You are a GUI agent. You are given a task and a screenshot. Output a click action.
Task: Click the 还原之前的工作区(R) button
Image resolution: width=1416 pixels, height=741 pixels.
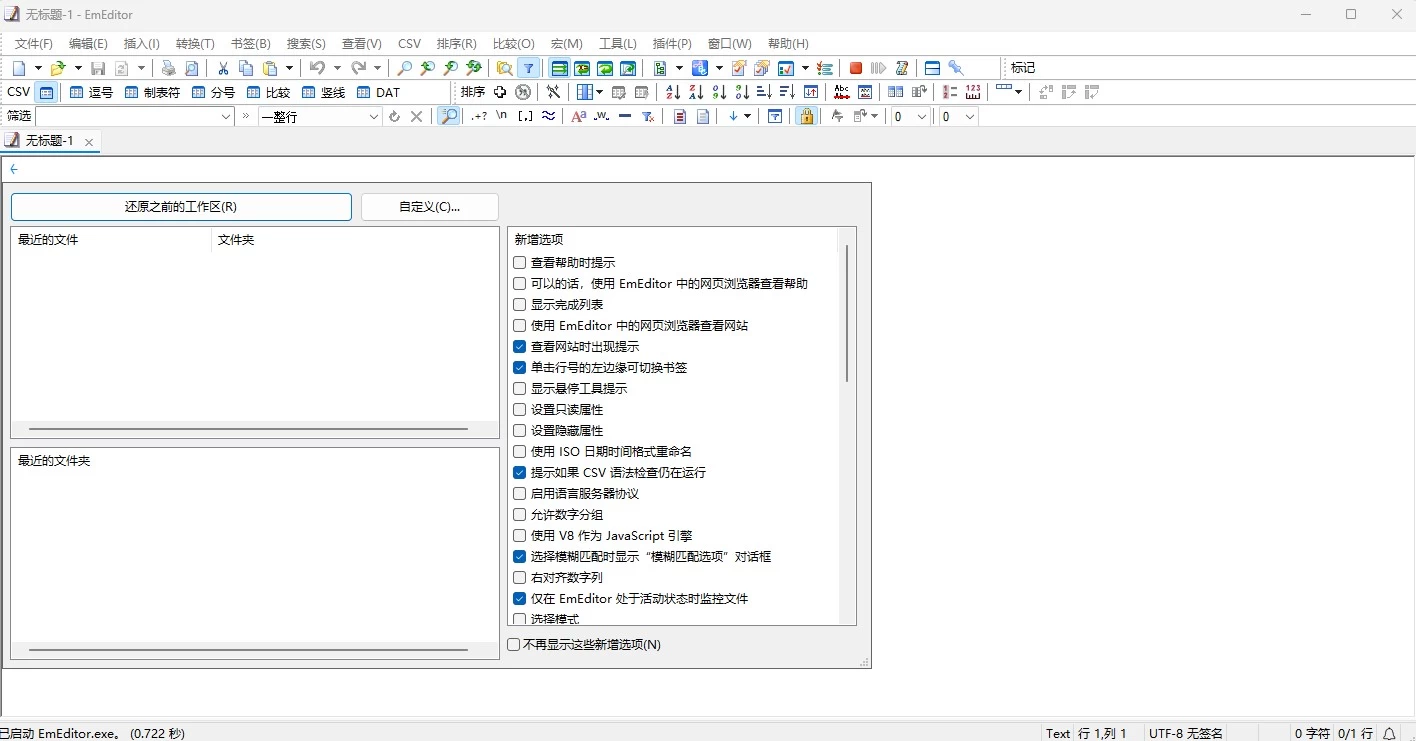click(181, 207)
